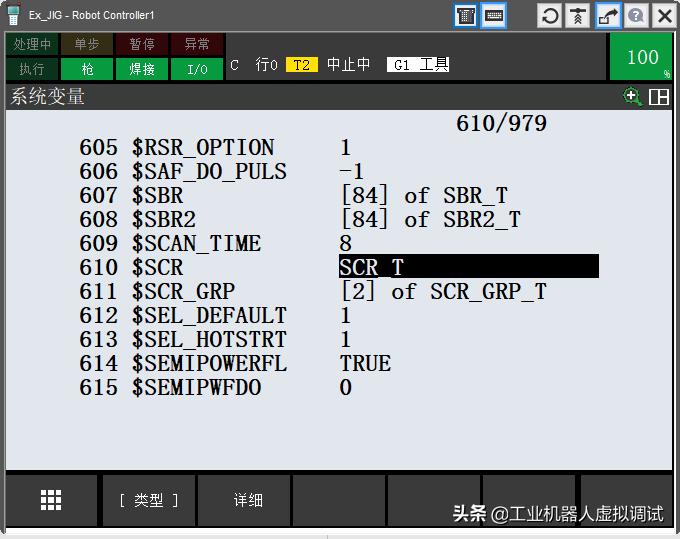Click the value 0 of $SEMIPWFDO
The height and width of the screenshot is (539, 680).
[x=346, y=387]
